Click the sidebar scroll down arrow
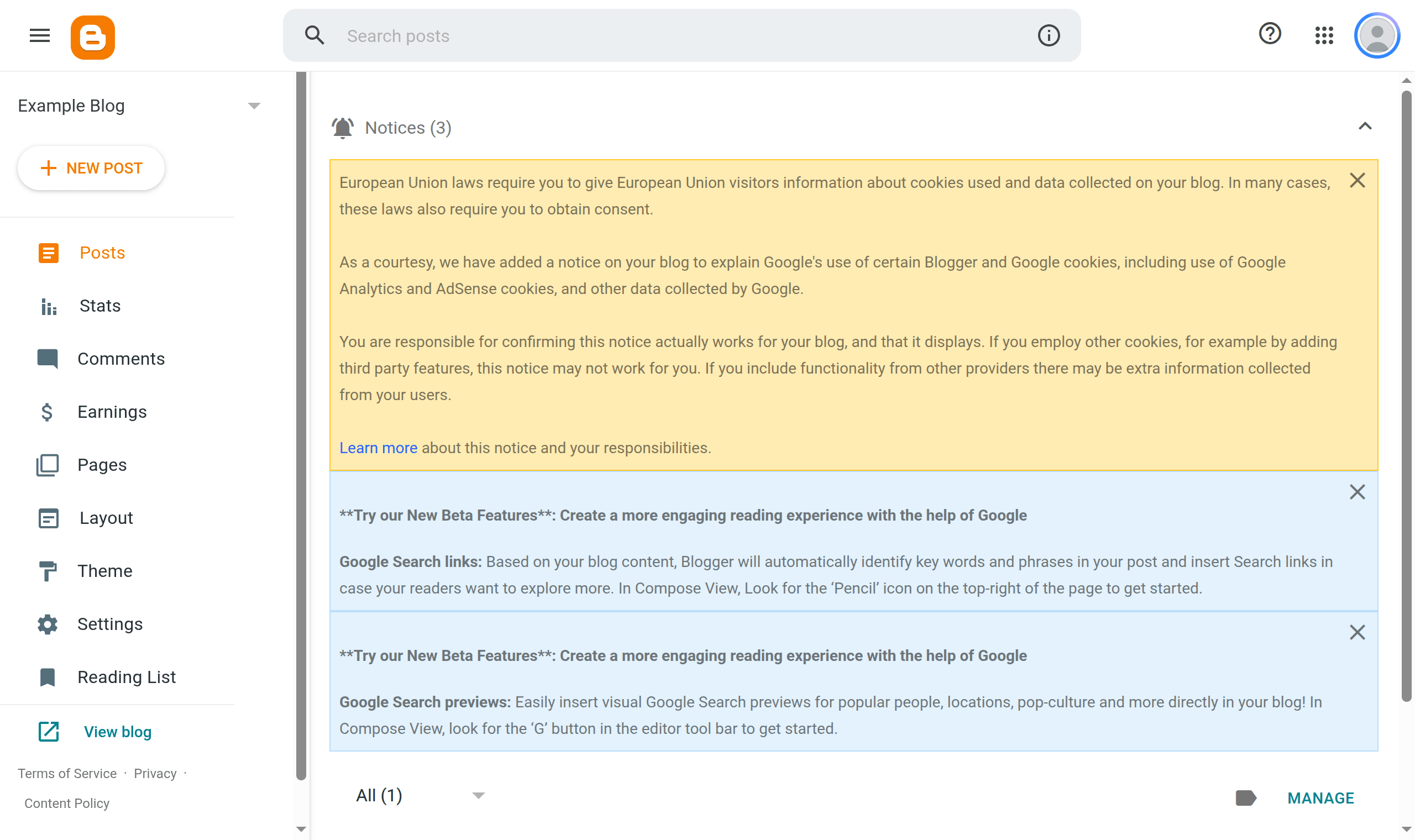The width and height of the screenshot is (1415, 840). (301, 830)
